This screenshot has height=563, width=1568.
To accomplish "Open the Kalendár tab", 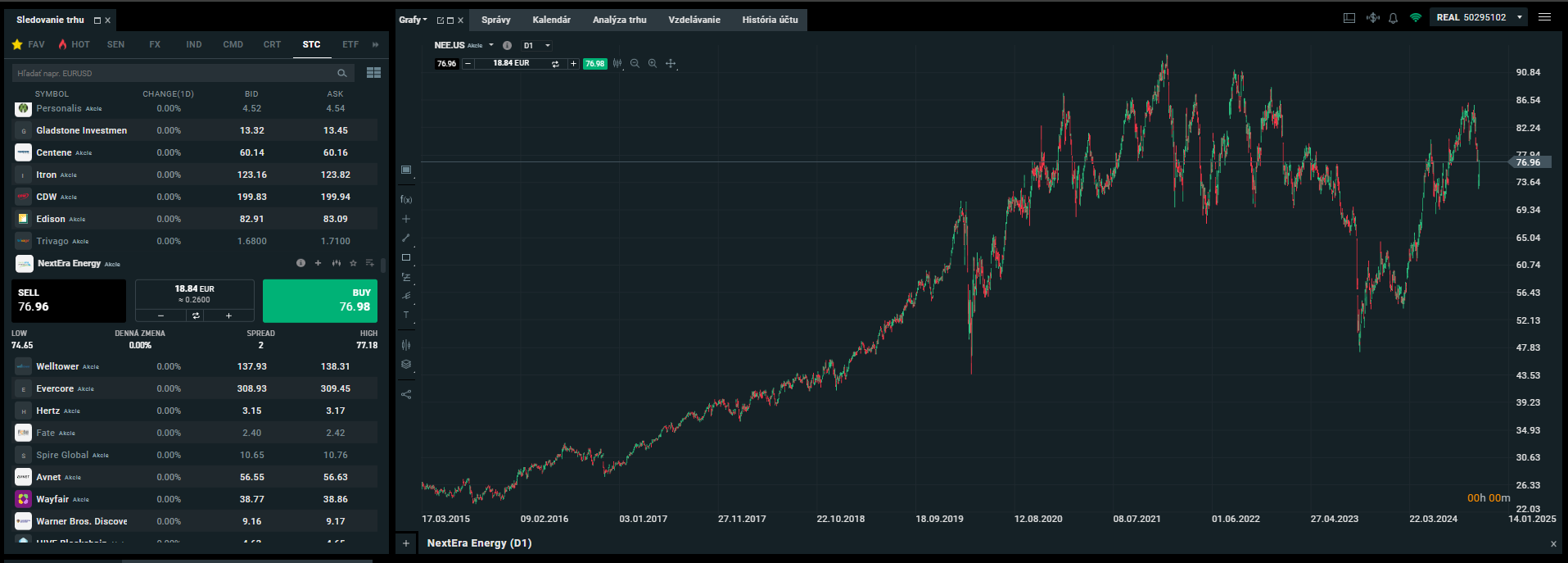I will tap(551, 20).
